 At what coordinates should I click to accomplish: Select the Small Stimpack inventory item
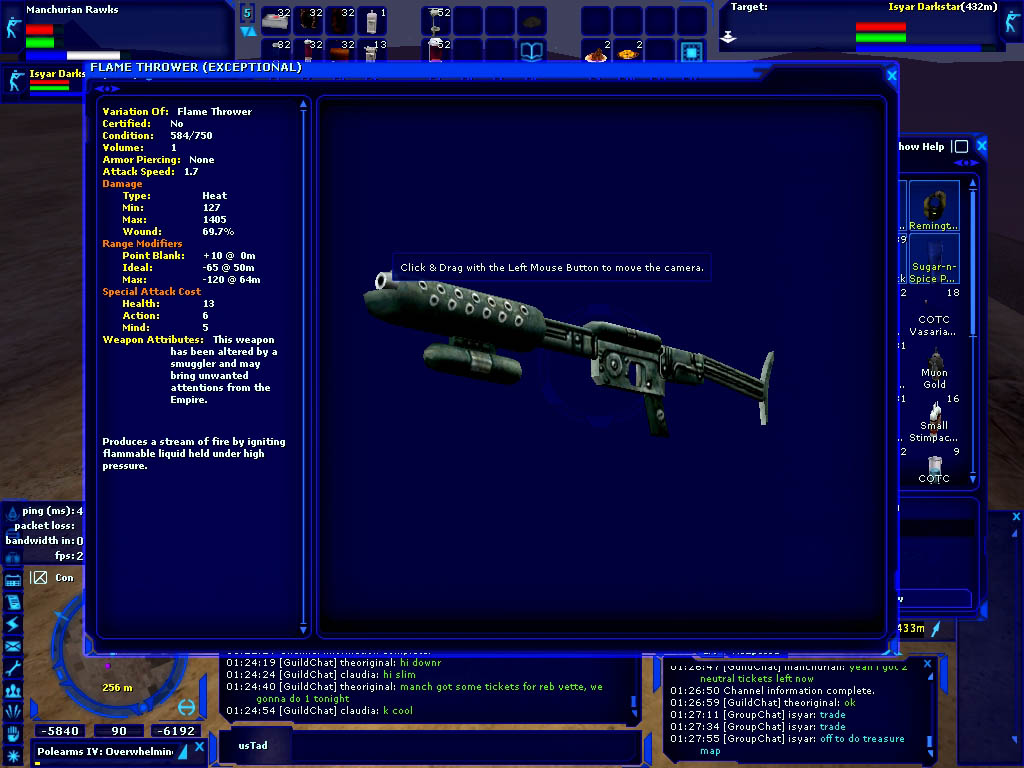tap(934, 419)
